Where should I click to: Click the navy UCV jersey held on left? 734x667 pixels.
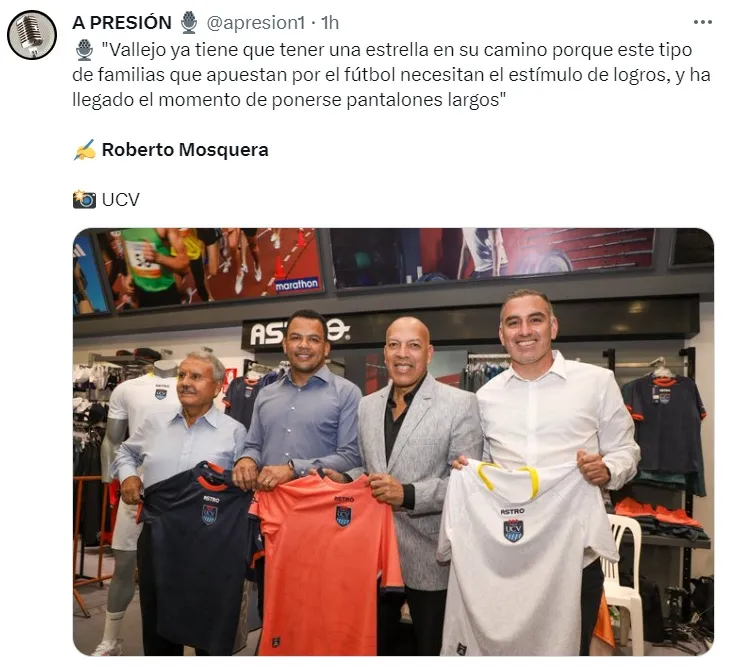197,555
